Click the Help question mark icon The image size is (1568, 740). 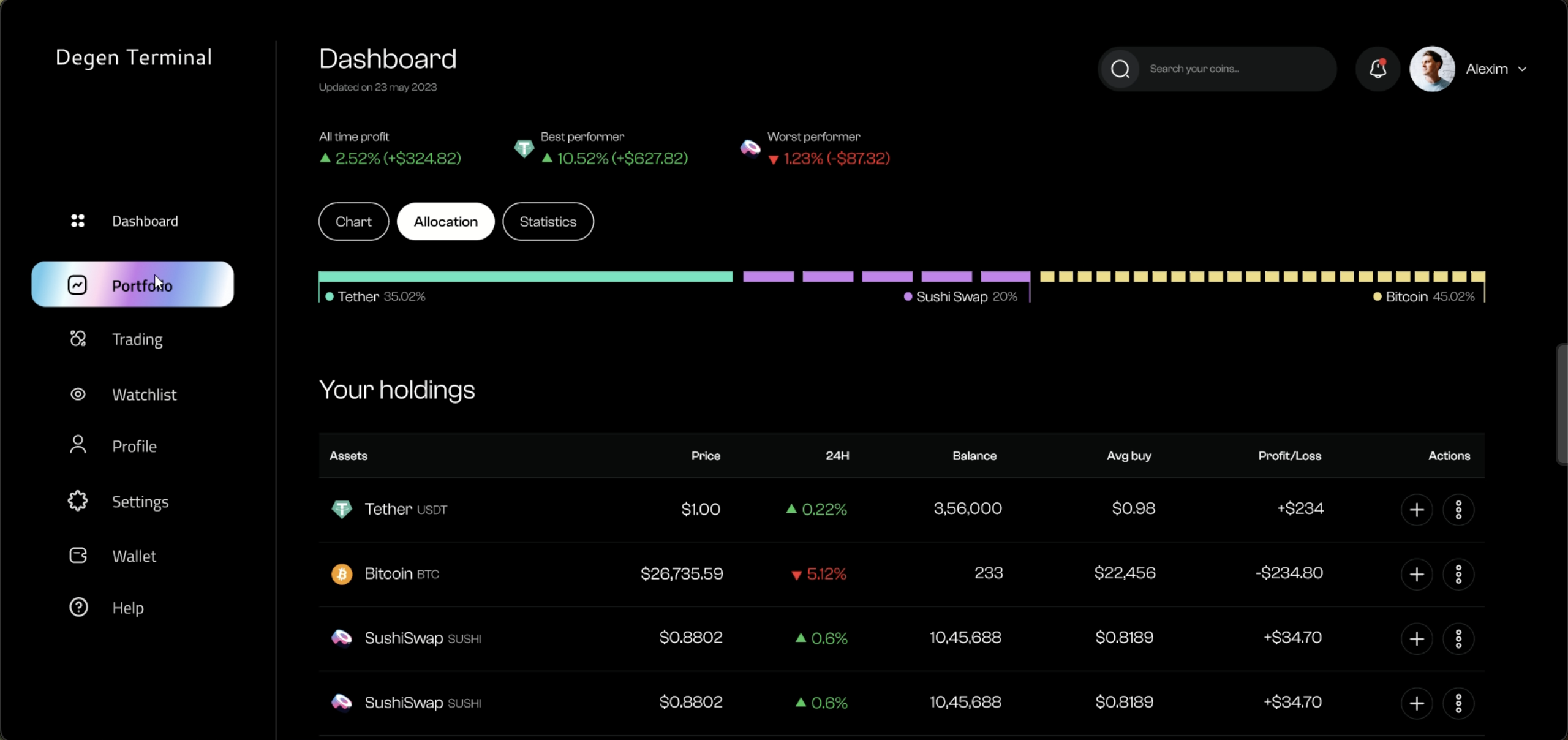click(x=78, y=607)
